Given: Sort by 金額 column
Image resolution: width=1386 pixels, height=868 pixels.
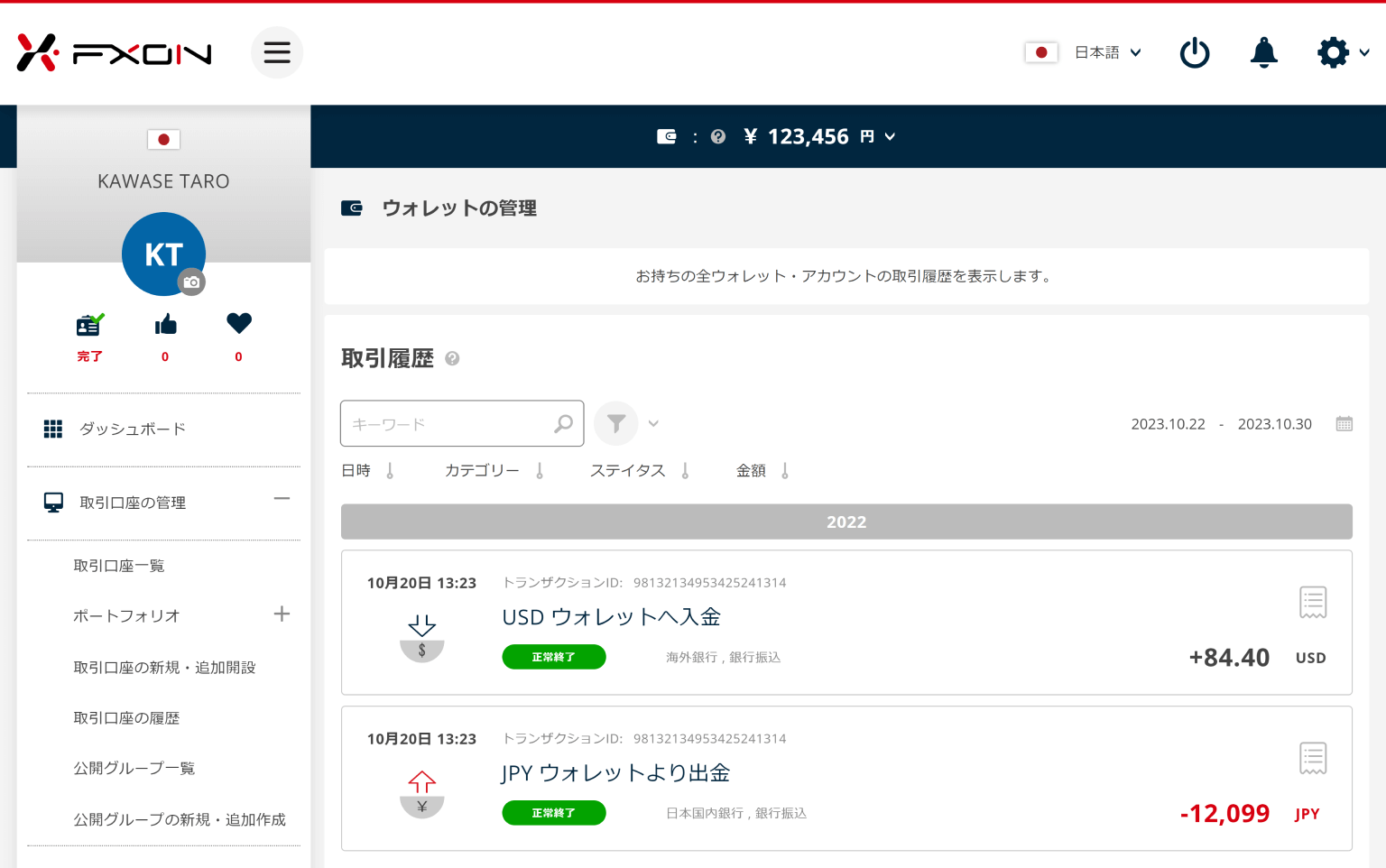Looking at the screenshot, I should [762, 470].
